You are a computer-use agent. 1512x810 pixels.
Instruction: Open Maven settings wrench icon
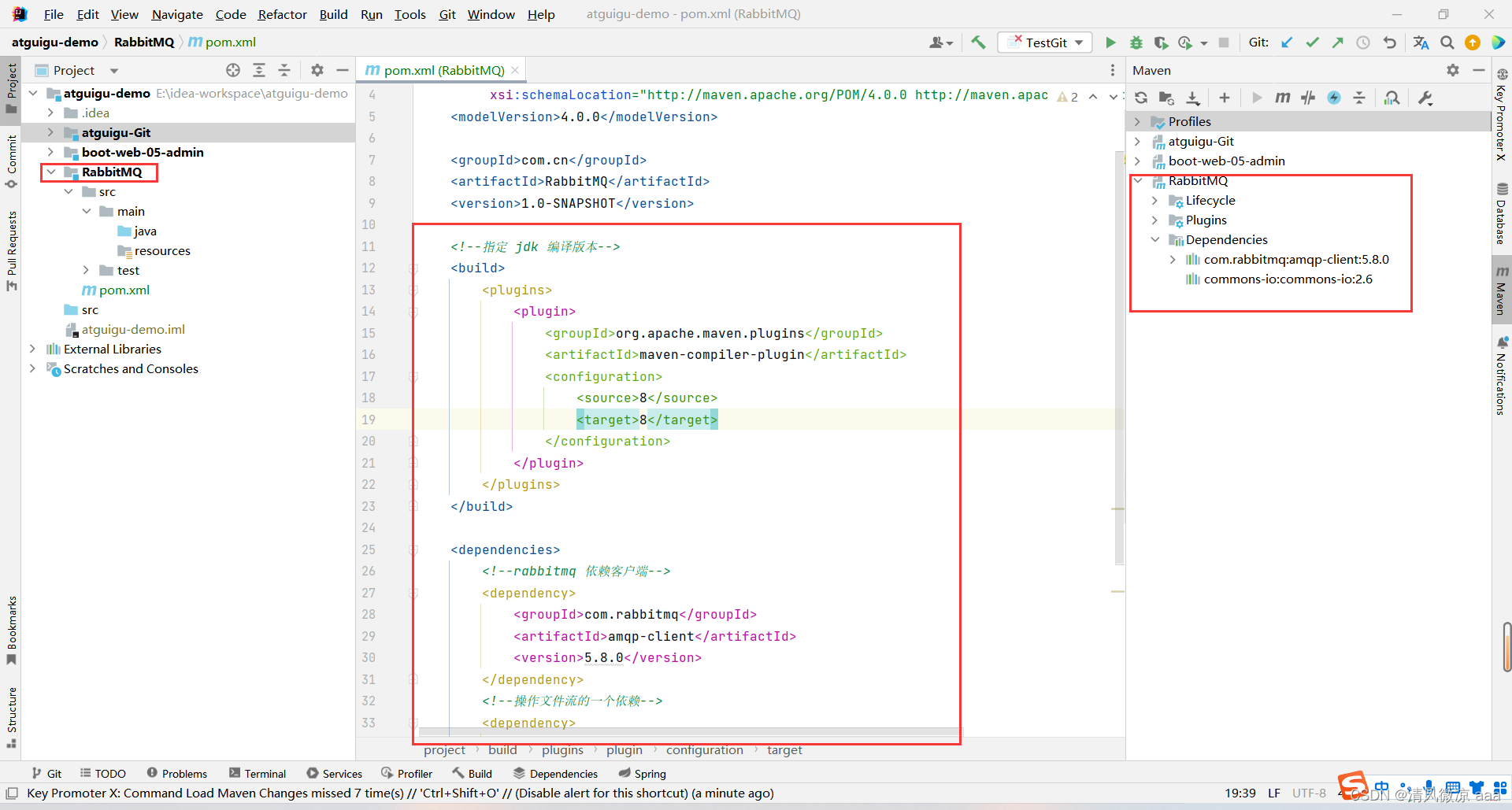pyautogui.click(x=1425, y=98)
